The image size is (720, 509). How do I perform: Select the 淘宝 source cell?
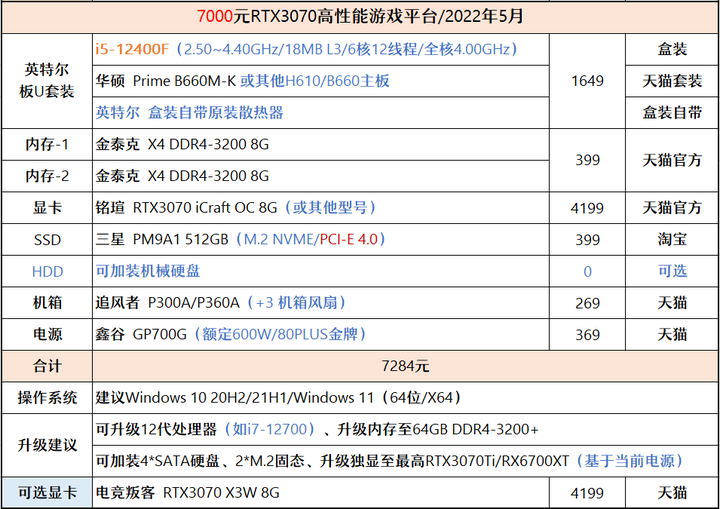tap(672, 240)
